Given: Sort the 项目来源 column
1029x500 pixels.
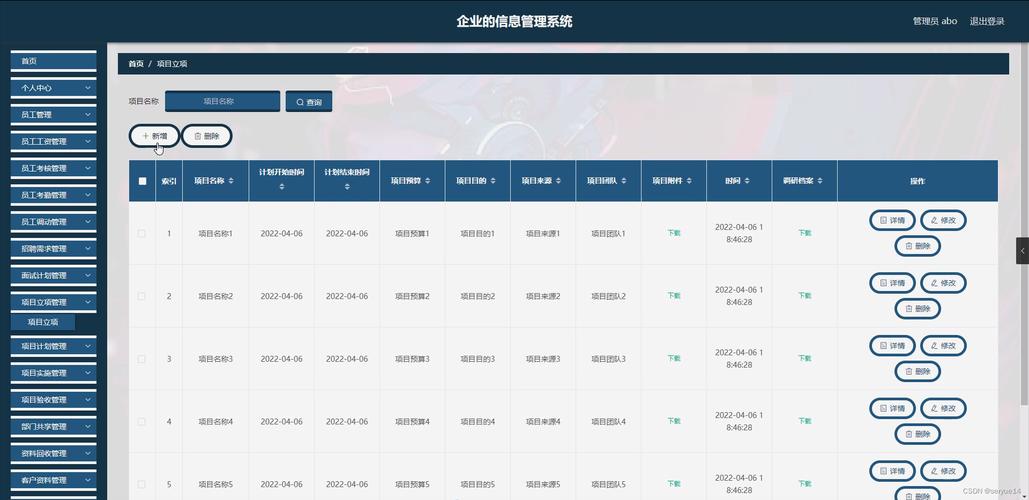Looking at the screenshot, I should pos(558,180).
